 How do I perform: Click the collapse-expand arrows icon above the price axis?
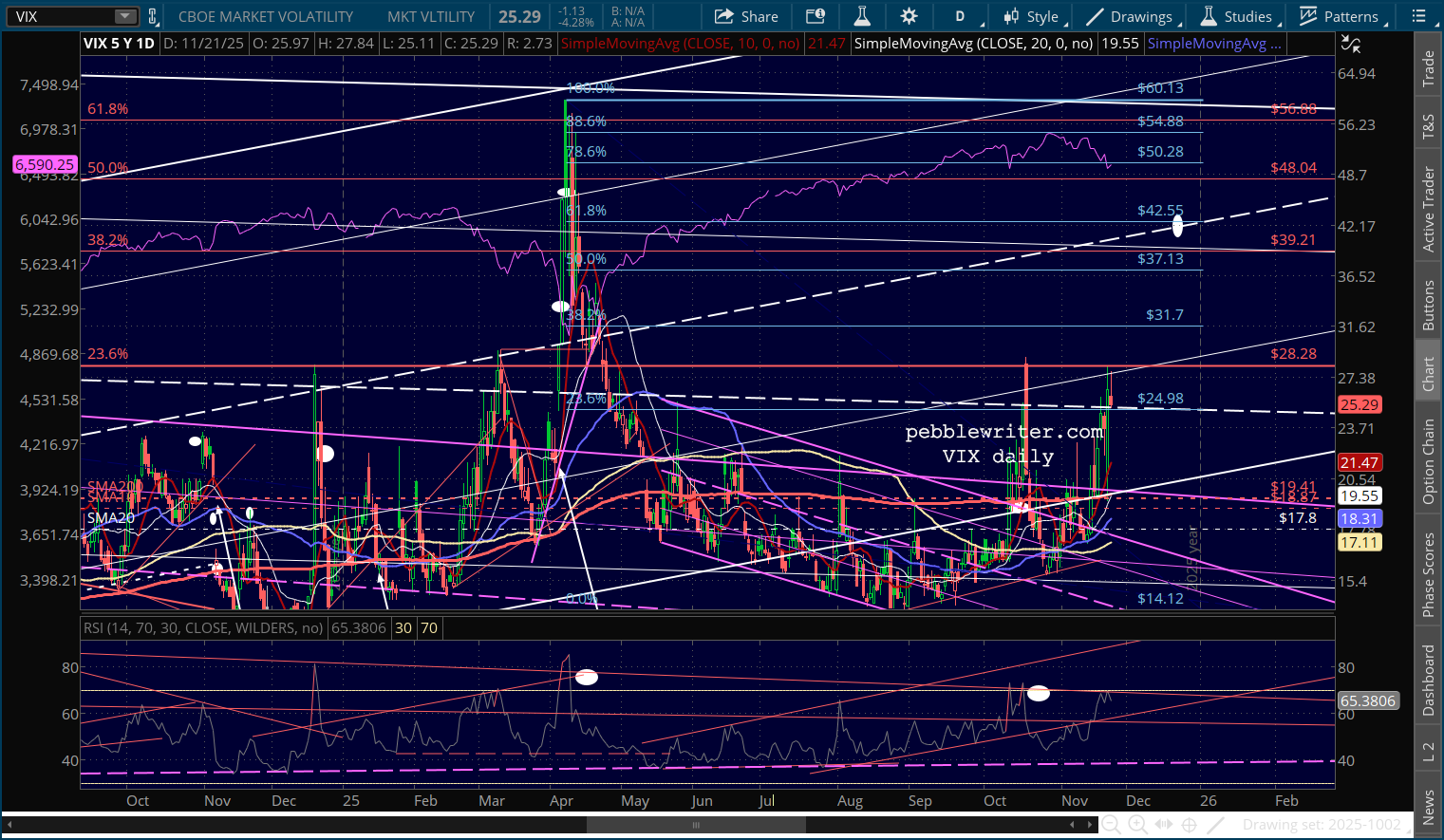1350,44
